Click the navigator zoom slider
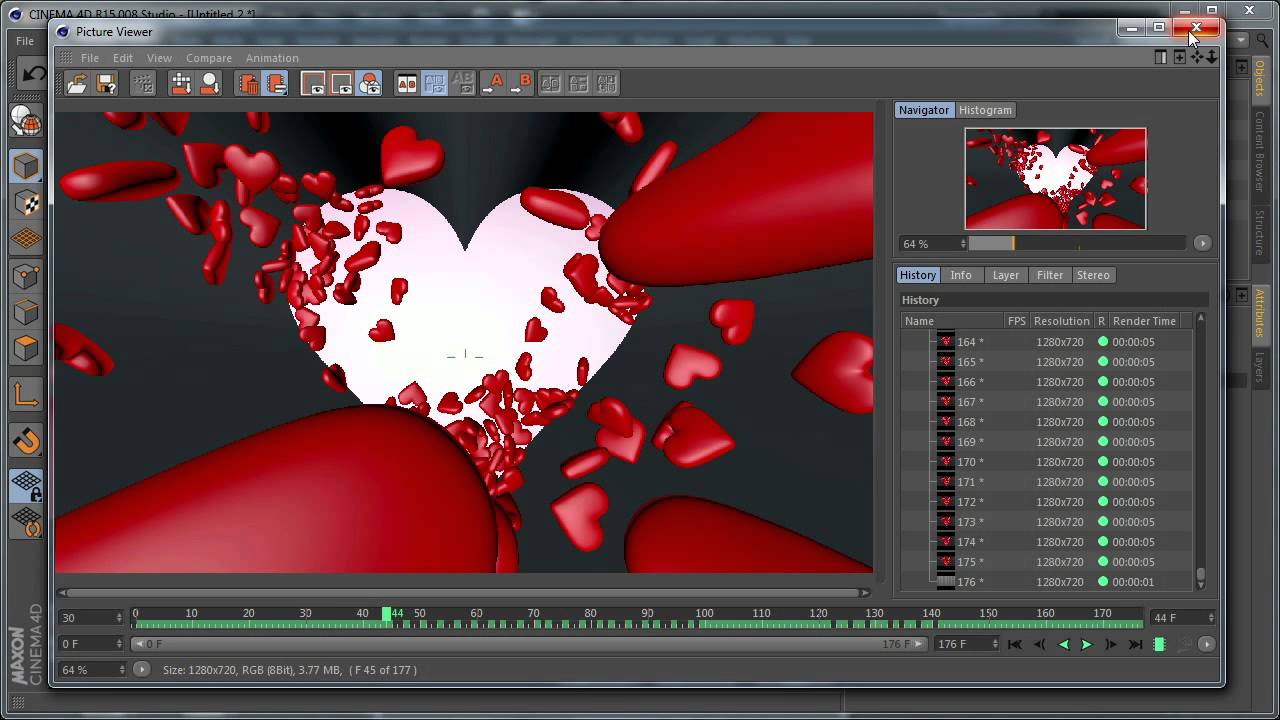The height and width of the screenshot is (720, 1280). click(1077, 243)
